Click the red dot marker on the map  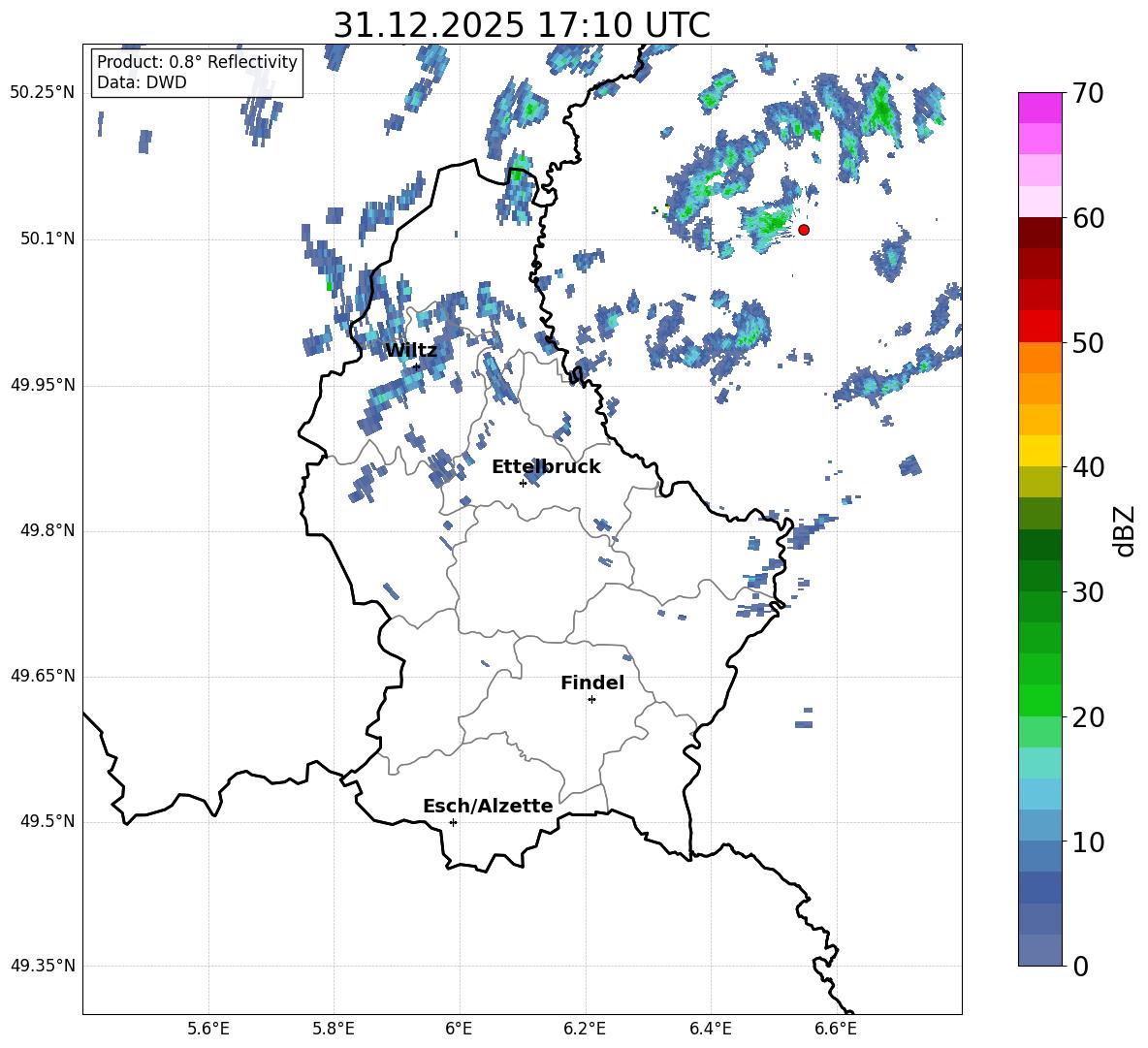click(803, 230)
